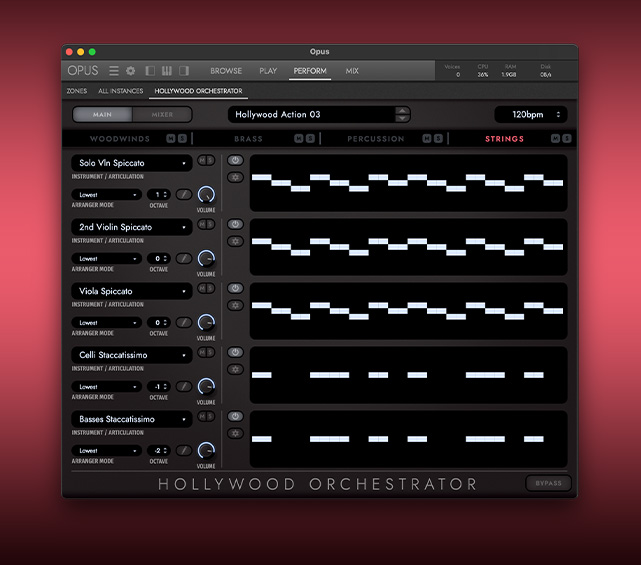Open Viola Spiccato instrument dropdown

(x=132, y=291)
